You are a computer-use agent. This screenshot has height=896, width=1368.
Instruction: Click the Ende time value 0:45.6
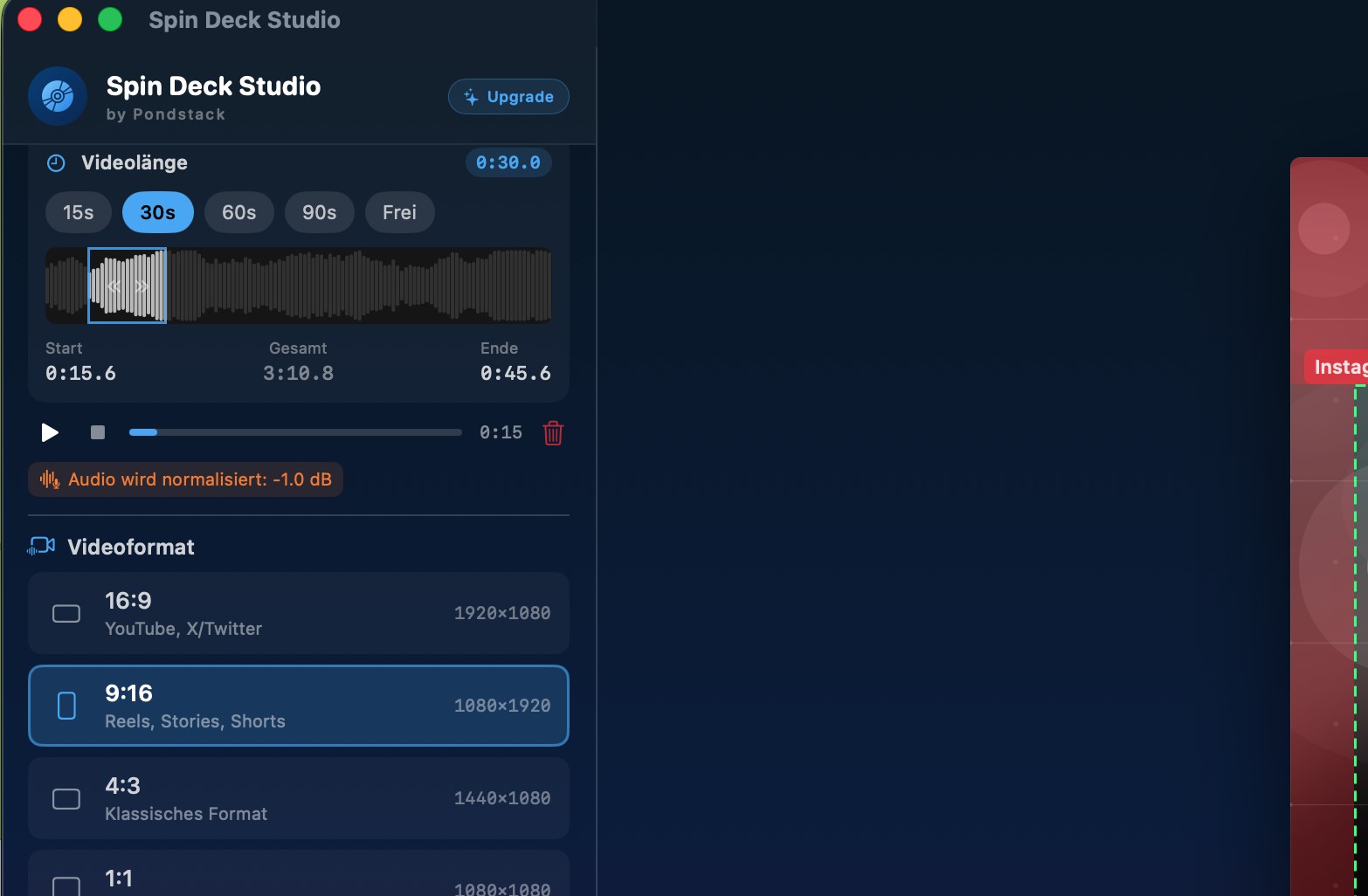pos(515,374)
